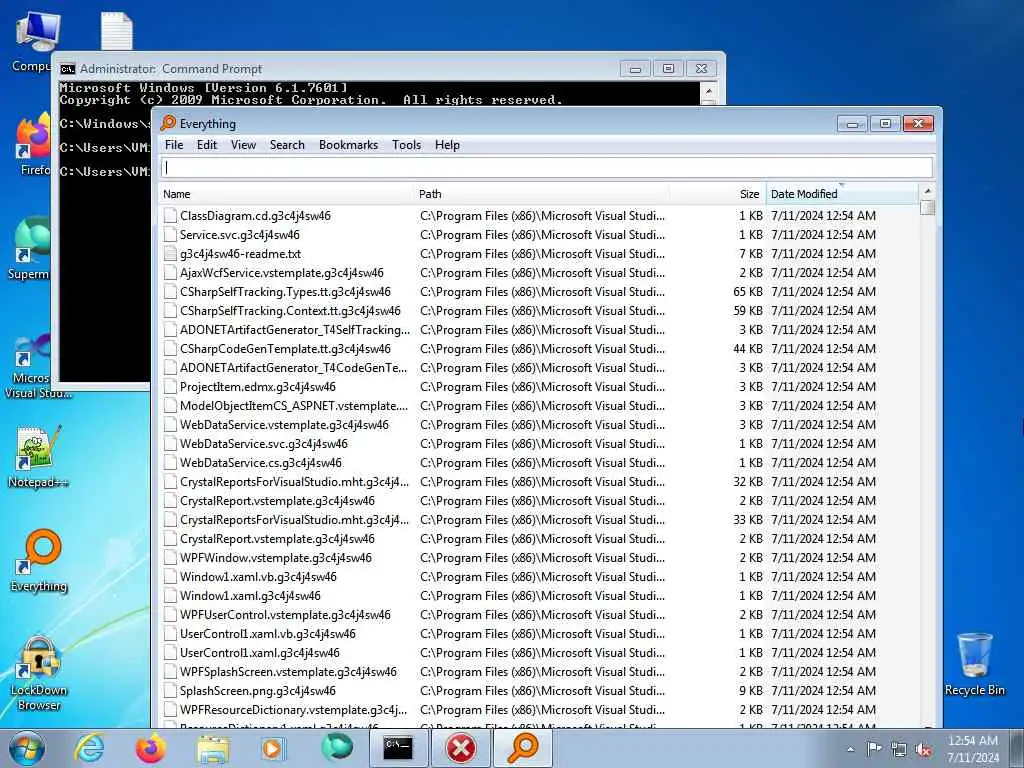Click up arrow of Command Prompt scrollbar
The width and height of the screenshot is (1024, 768).
tap(709, 89)
